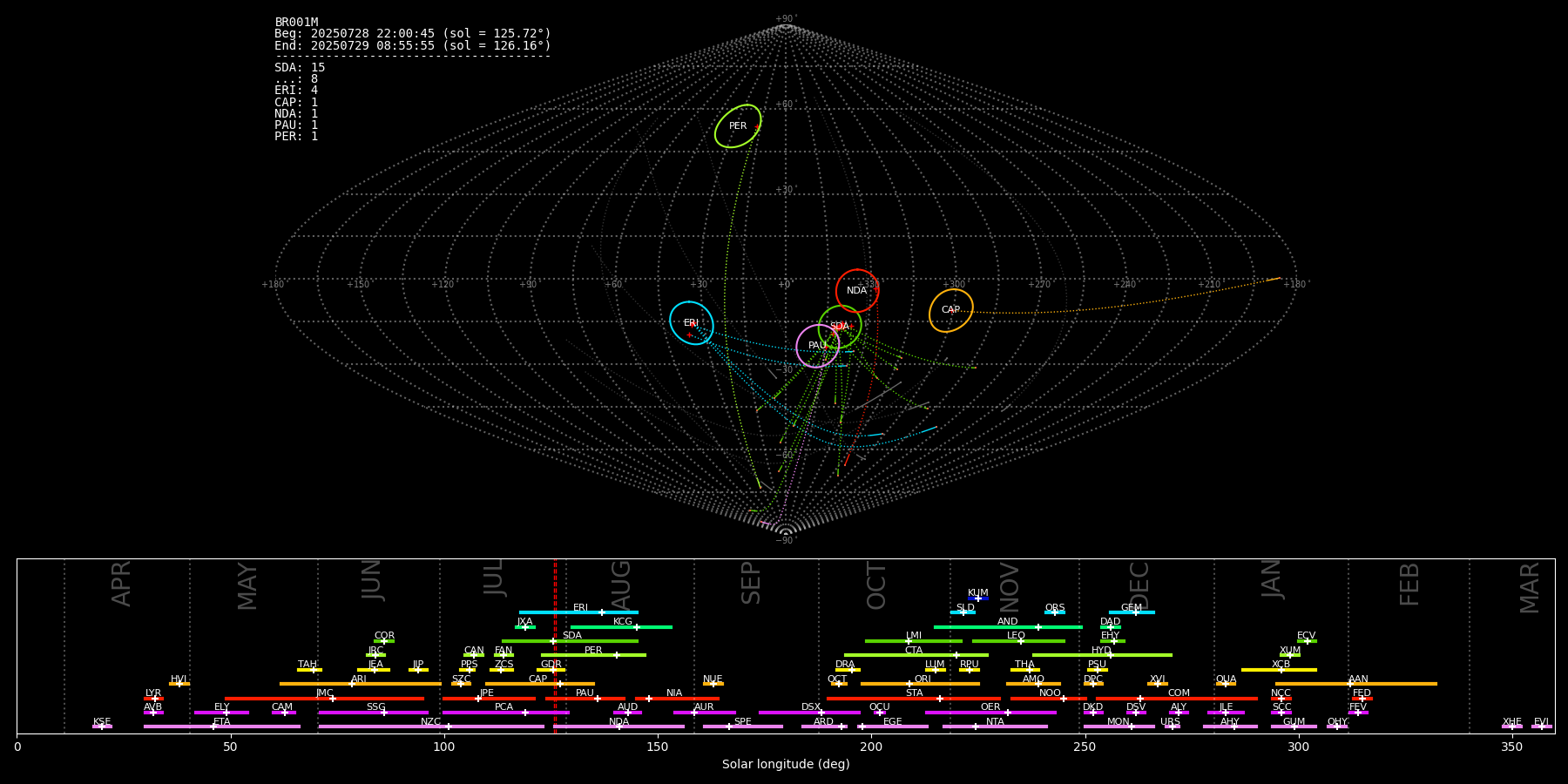This screenshot has width=1568, height=784.
Task: Select the green SDA radiant circle
Action: [840, 327]
